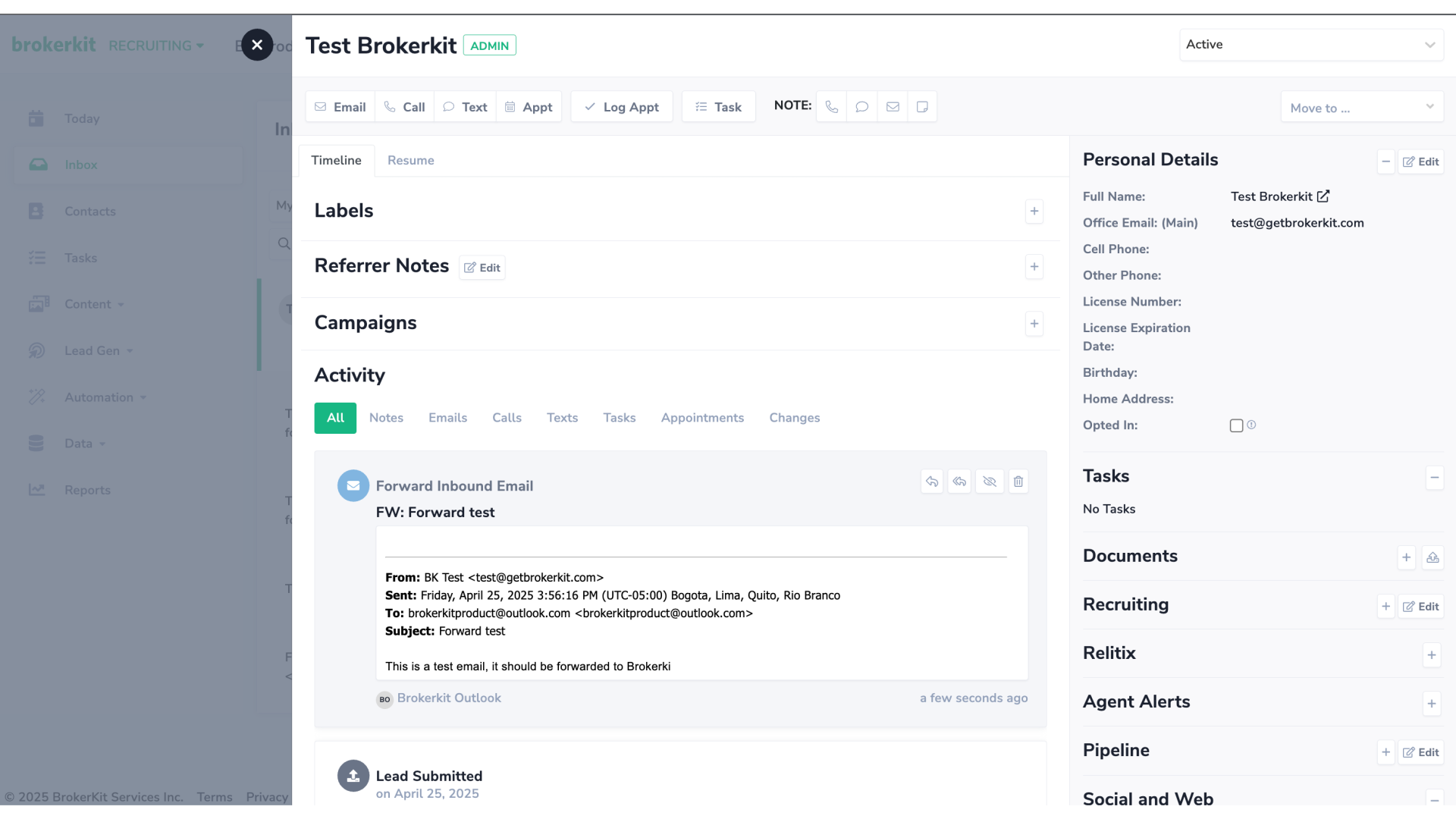Switch to the Timeline tab
Screen dimensions: 1456x819
(336, 161)
